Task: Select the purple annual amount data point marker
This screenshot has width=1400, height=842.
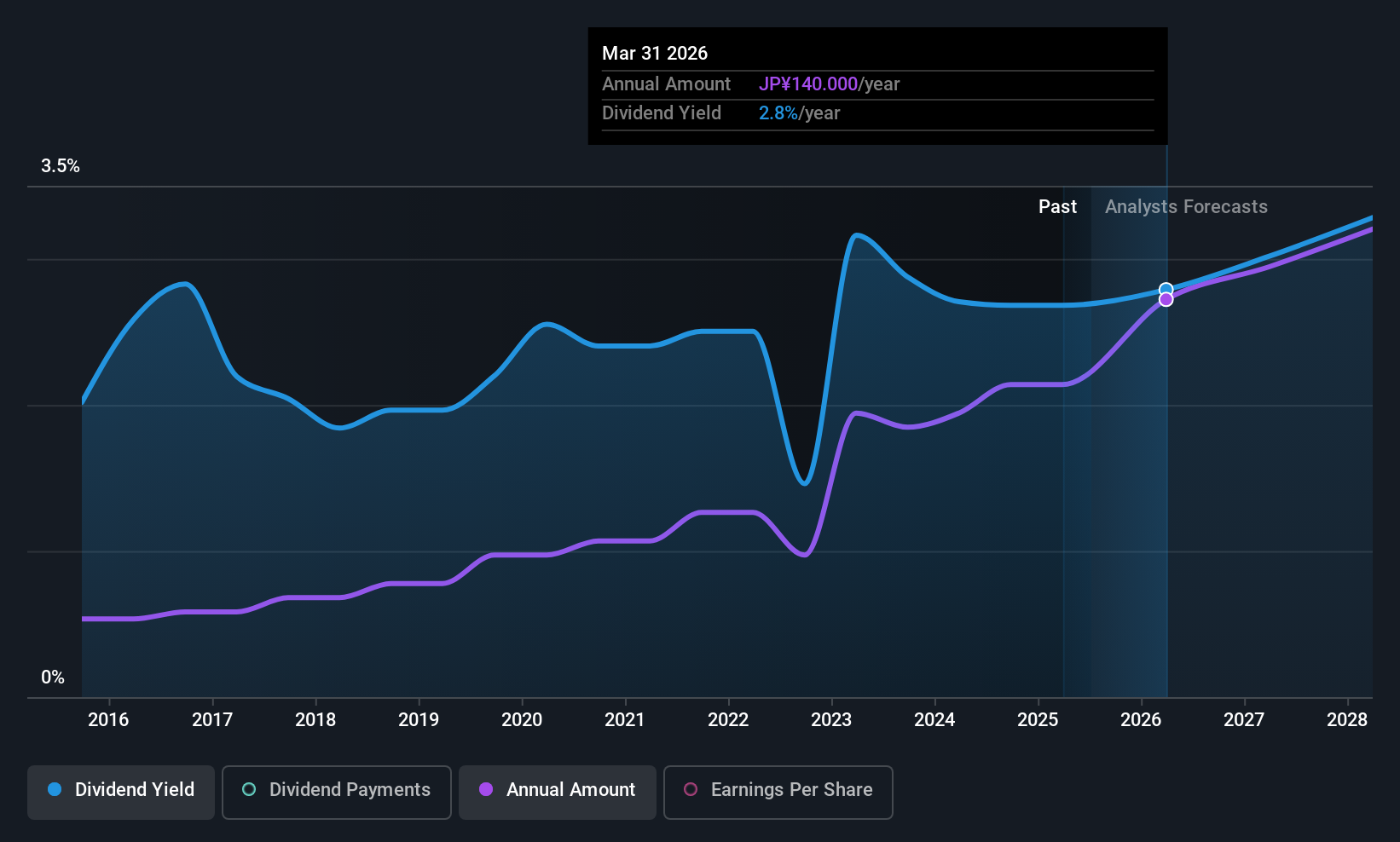Action: point(1166,300)
